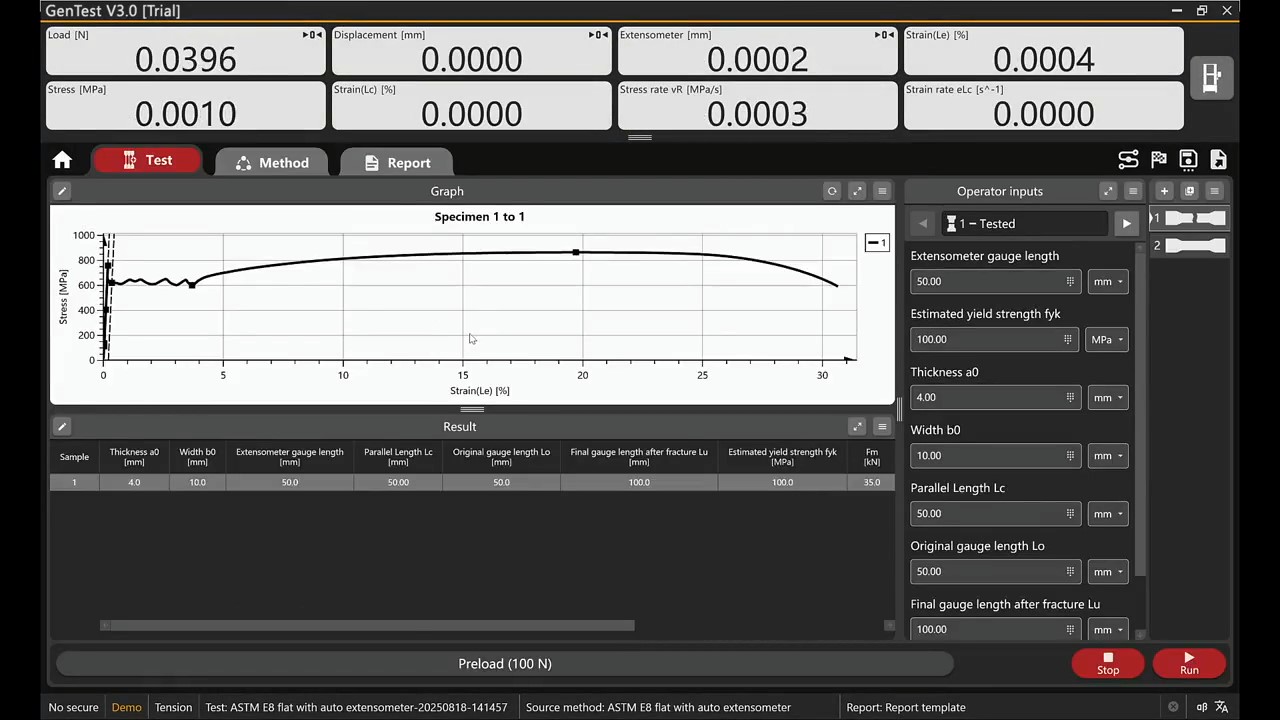The image size is (1280, 720).
Task: Toggle the series 1 graph legend
Action: 877,243
